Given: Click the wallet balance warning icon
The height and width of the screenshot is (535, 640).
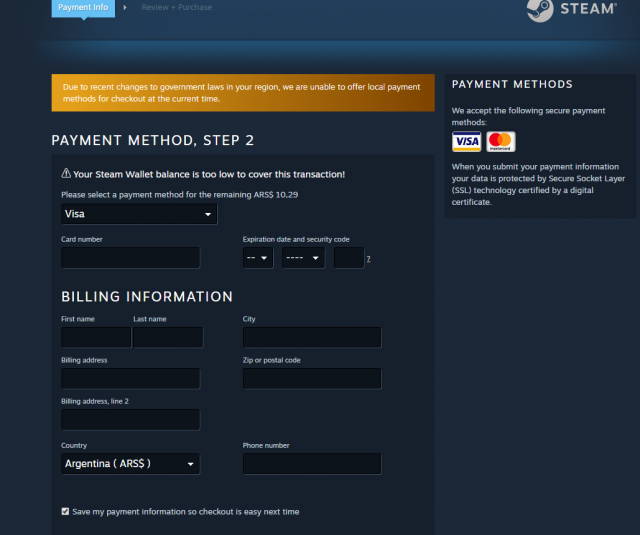Looking at the screenshot, I should (x=66, y=174).
